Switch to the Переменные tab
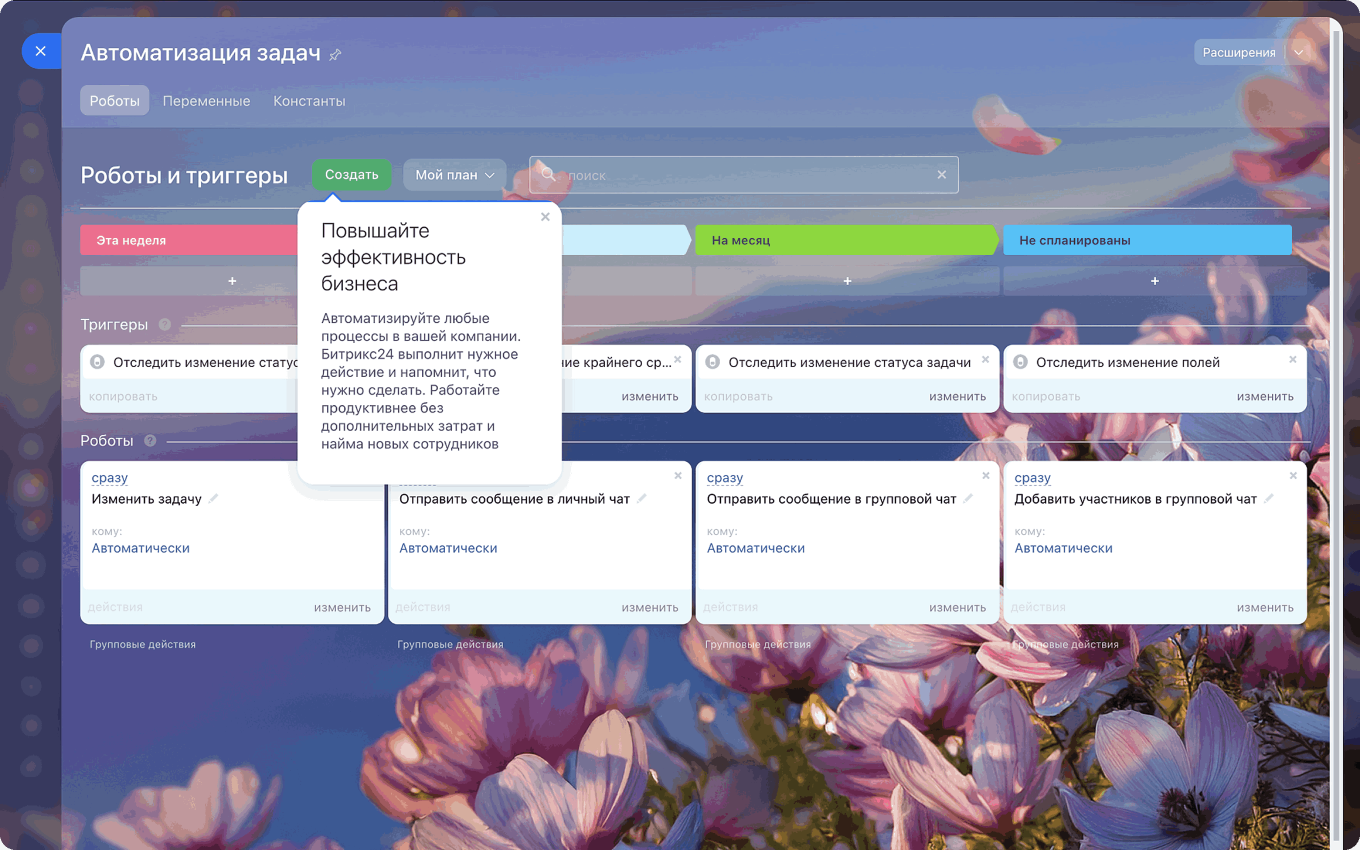Screen dimensions: 1360x850 pos(206,101)
